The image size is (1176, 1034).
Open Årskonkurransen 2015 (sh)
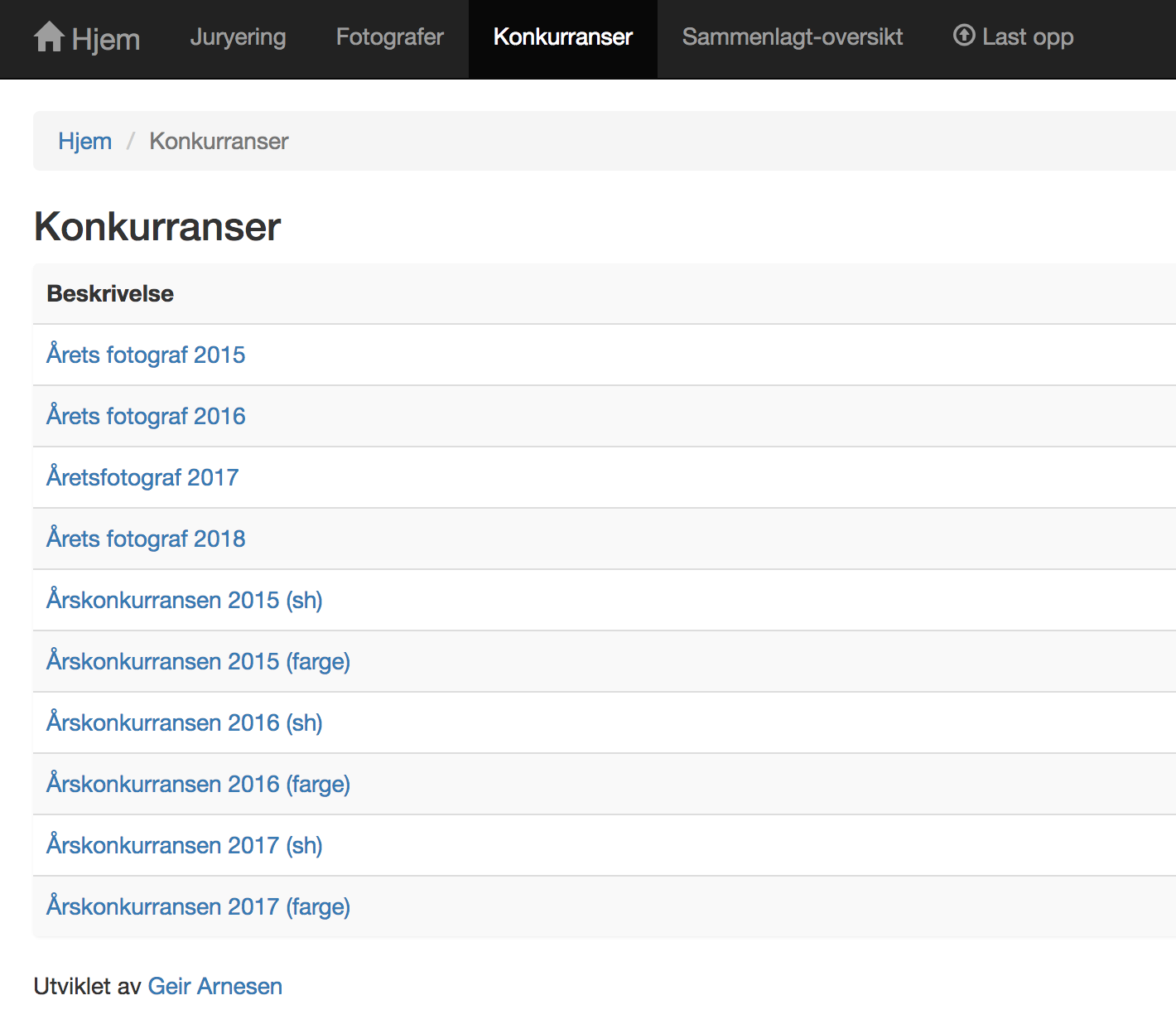coord(185,600)
